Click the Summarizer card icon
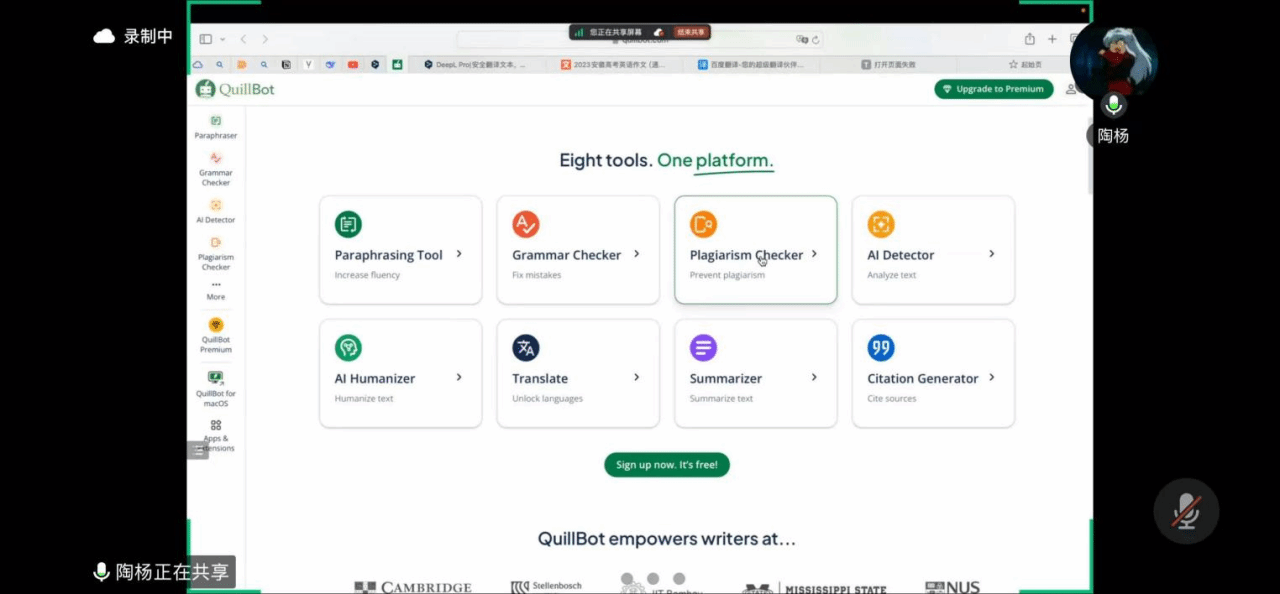Image resolution: width=1280 pixels, height=594 pixels. (x=703, y=348)
